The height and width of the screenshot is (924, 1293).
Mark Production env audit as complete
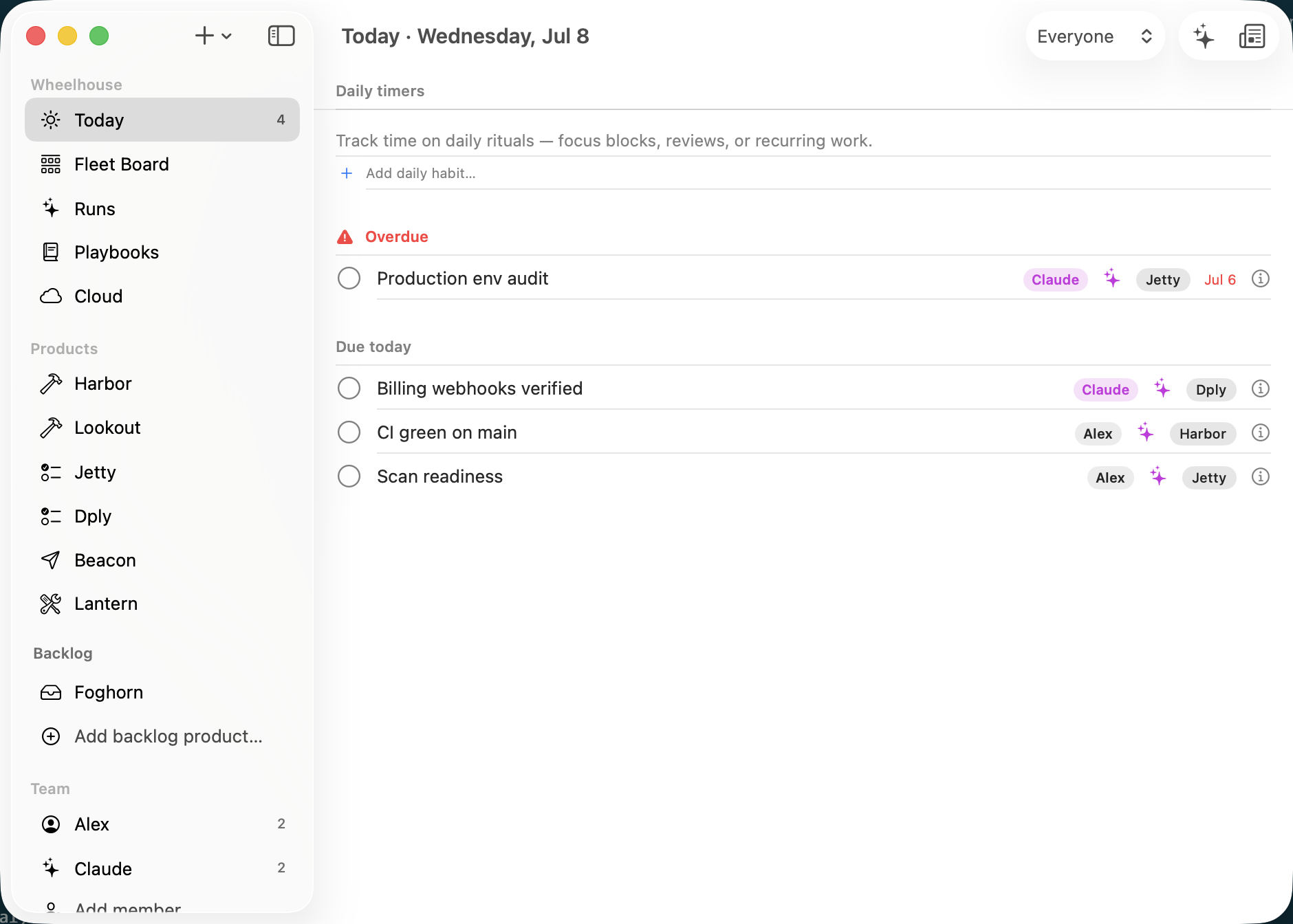[x=349, y=278]
